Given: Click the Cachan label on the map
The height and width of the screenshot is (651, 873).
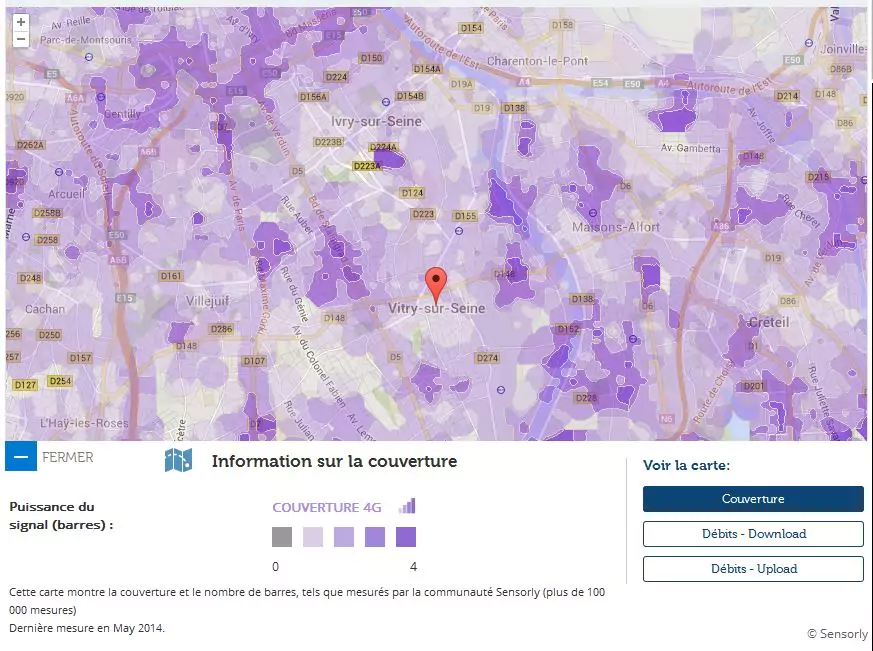Looking at the screenshot, I should 45,309.
